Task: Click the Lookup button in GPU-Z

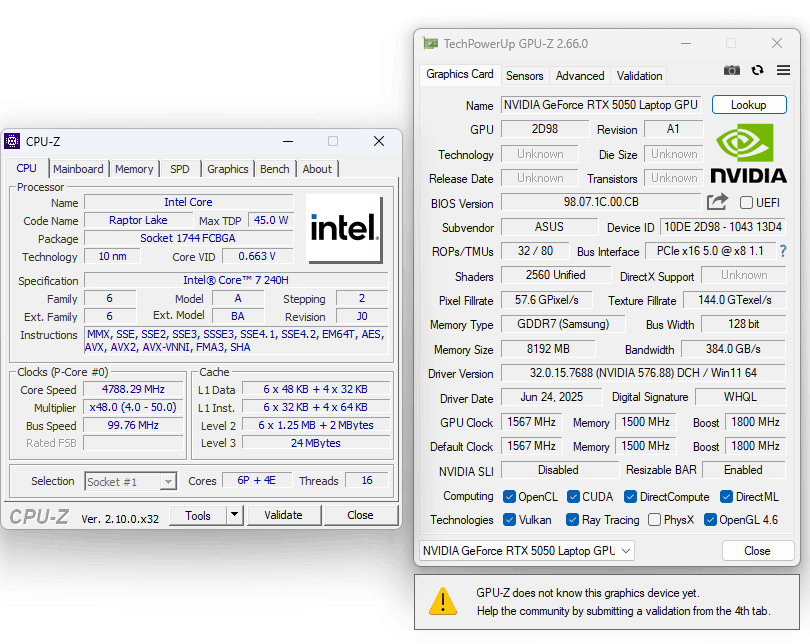Action: tap(749, 105)
